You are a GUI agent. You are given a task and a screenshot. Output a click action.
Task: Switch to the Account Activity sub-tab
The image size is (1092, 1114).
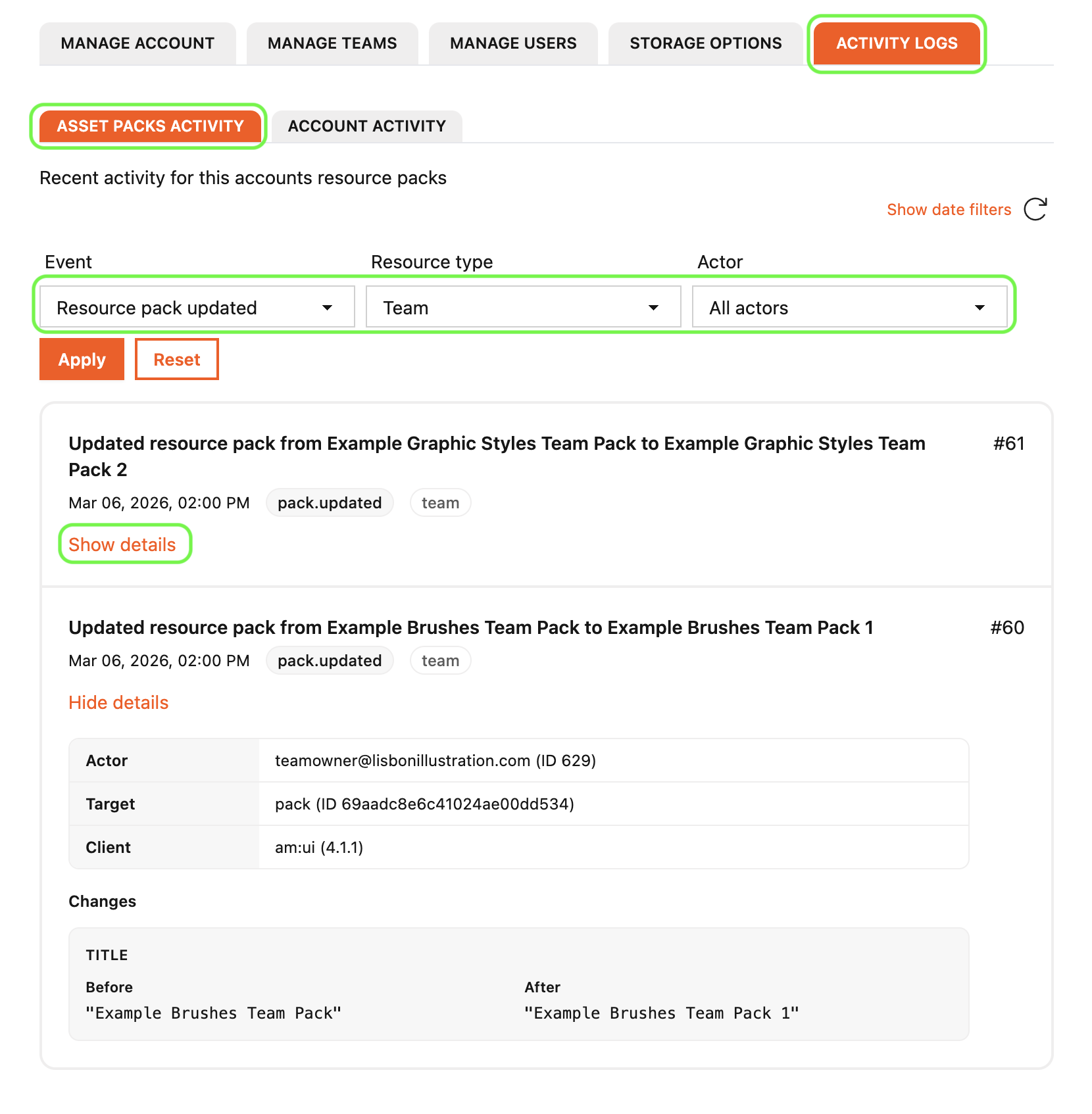tap(366, 126)
